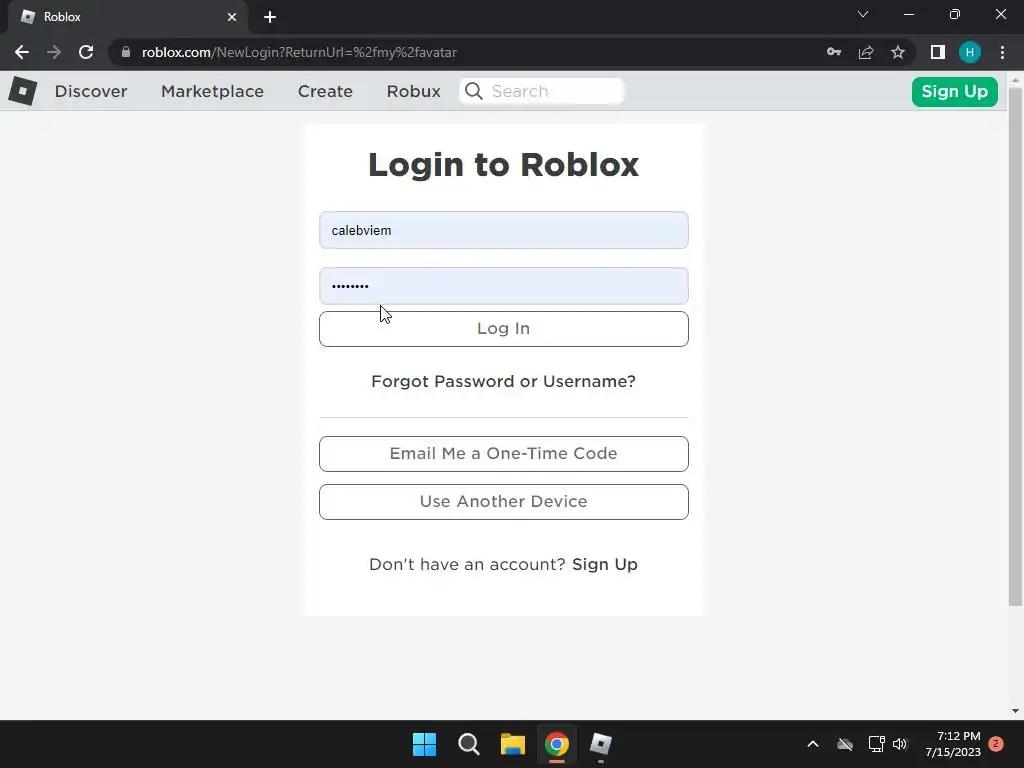Open the clock and date panel

[953, 744]
